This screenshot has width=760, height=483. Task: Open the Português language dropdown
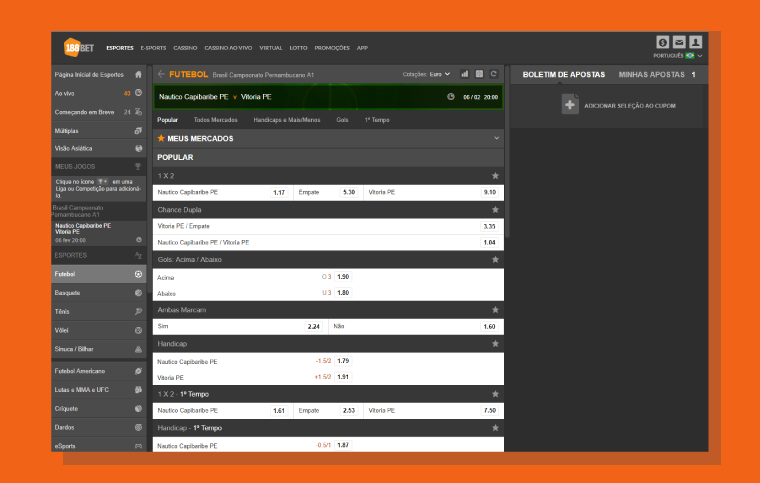click(678, 56)
